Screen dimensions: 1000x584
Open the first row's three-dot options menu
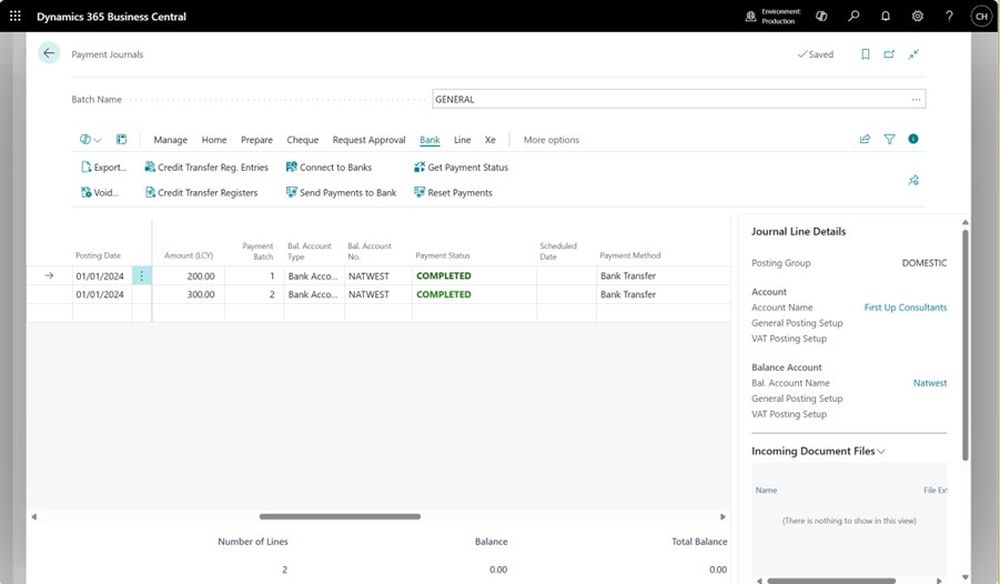click(x=142, y=275)
